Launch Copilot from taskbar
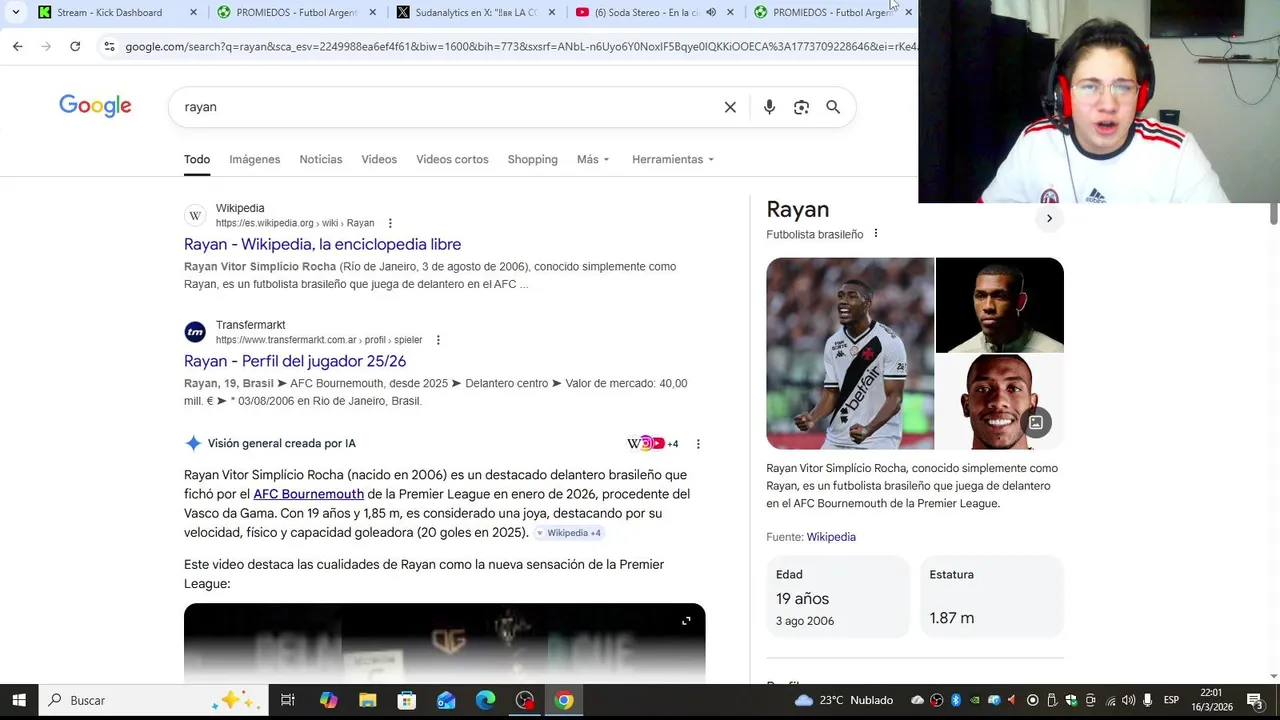 (328, 700)
